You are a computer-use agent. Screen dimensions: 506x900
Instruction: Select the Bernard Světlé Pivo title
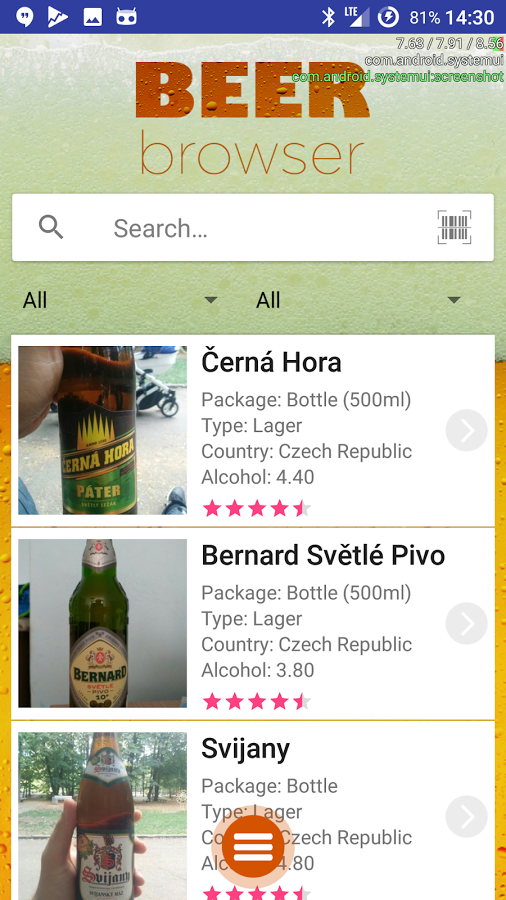point(323,555)
